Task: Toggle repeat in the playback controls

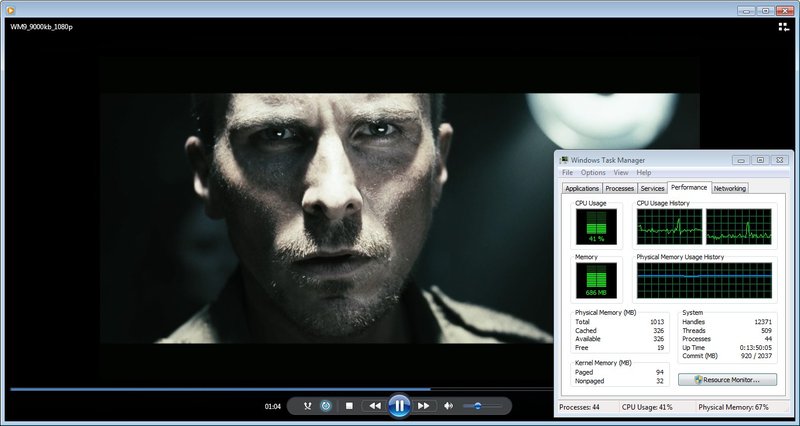Action: pos(326,406)
